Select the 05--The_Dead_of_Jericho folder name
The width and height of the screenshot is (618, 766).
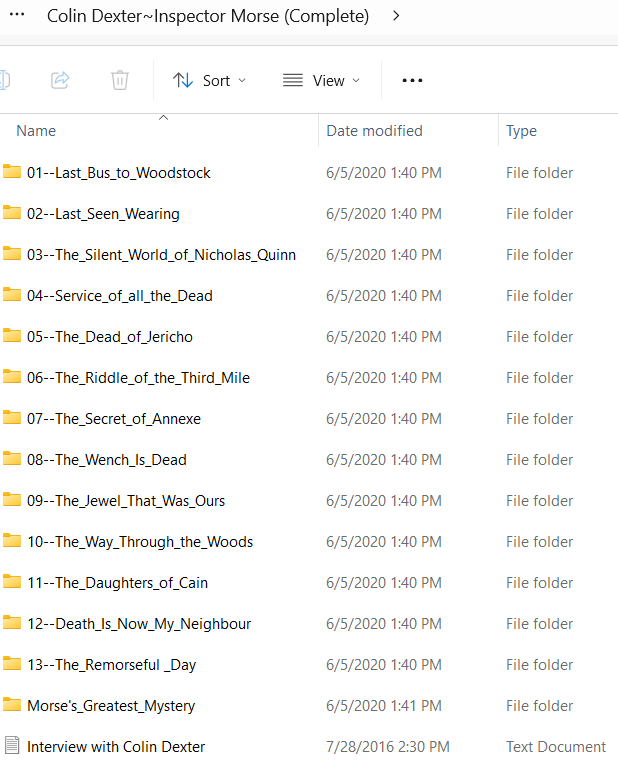coord(110,337)
